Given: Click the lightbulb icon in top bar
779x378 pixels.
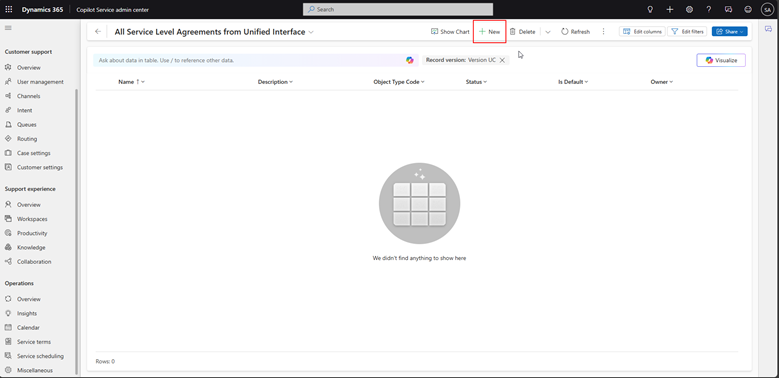Looking at the screenshot, I should point(650,9).
